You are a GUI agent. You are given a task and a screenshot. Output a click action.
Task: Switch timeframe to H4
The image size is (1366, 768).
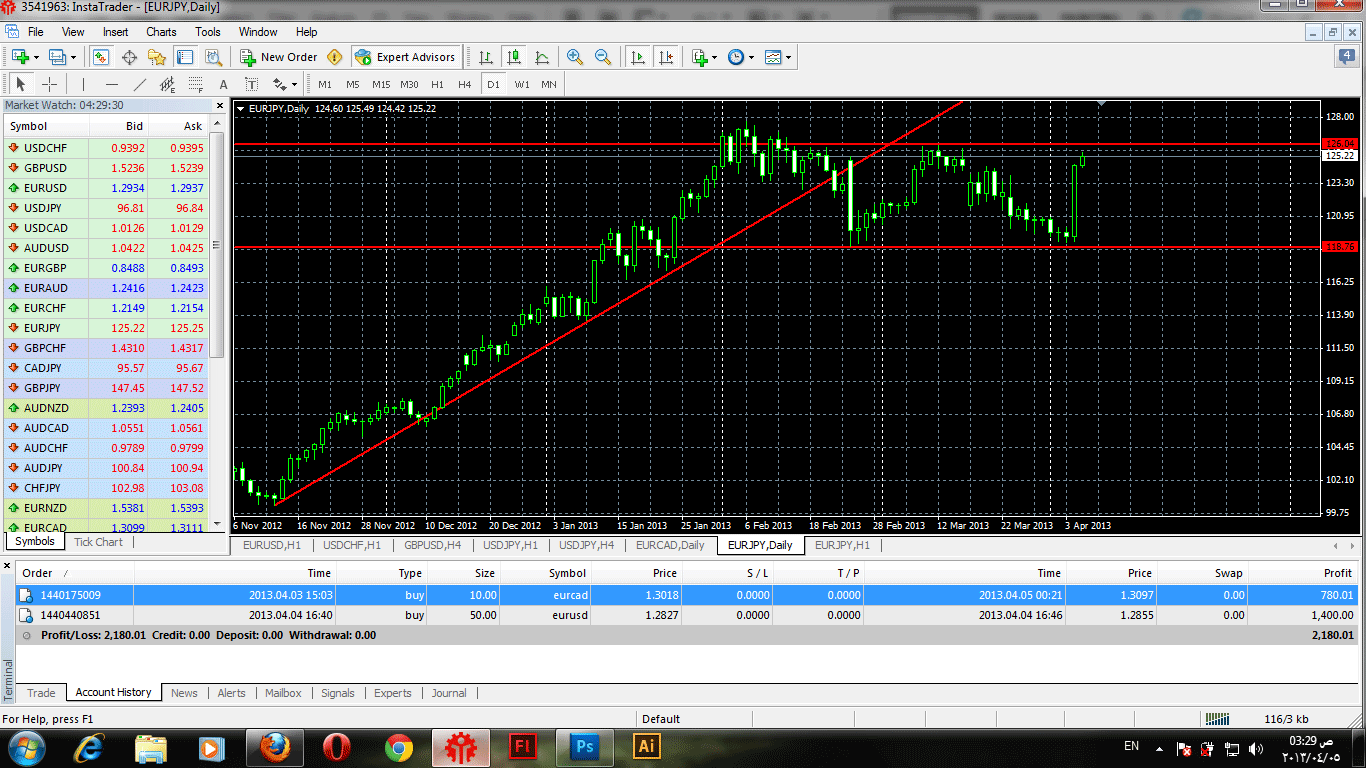(x=464, y=84)
